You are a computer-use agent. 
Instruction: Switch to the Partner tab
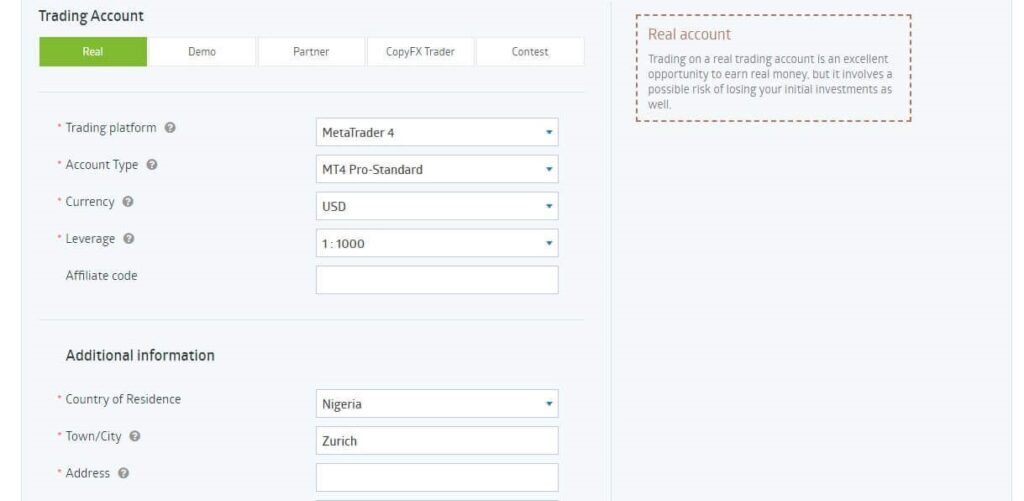coord(311,52)
